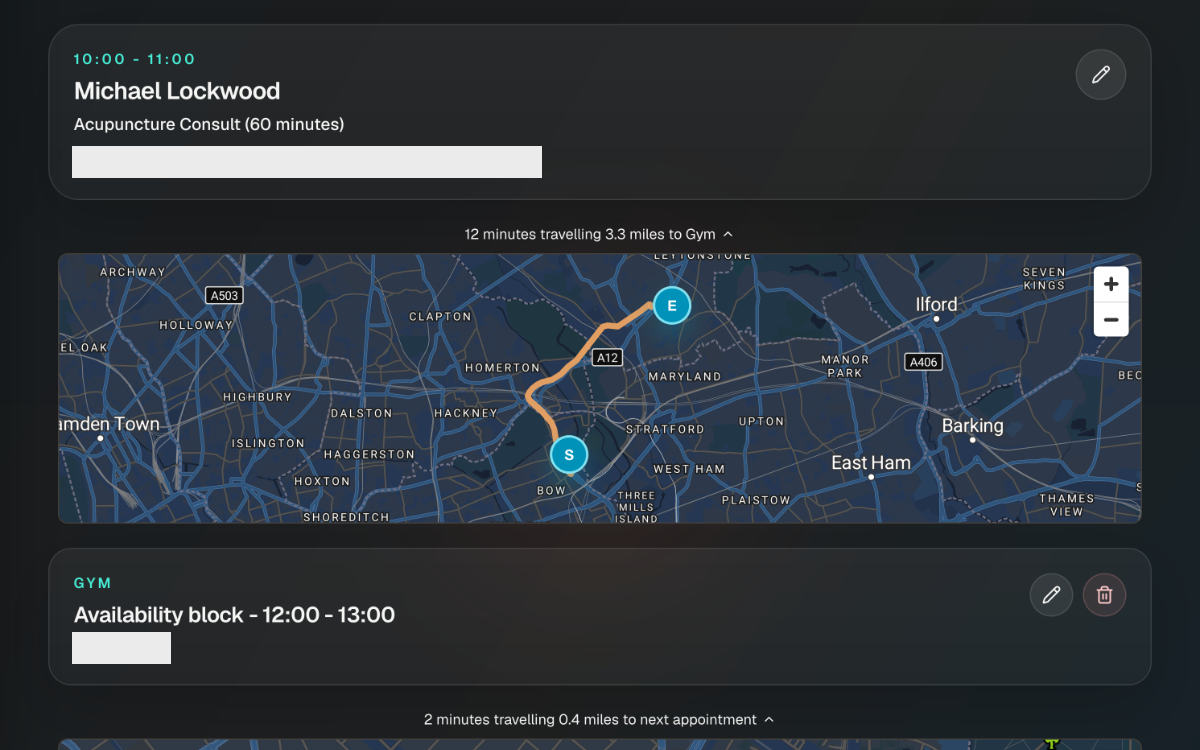
Task: Click the A503 road badge on map
Action: tap(224, 296)
